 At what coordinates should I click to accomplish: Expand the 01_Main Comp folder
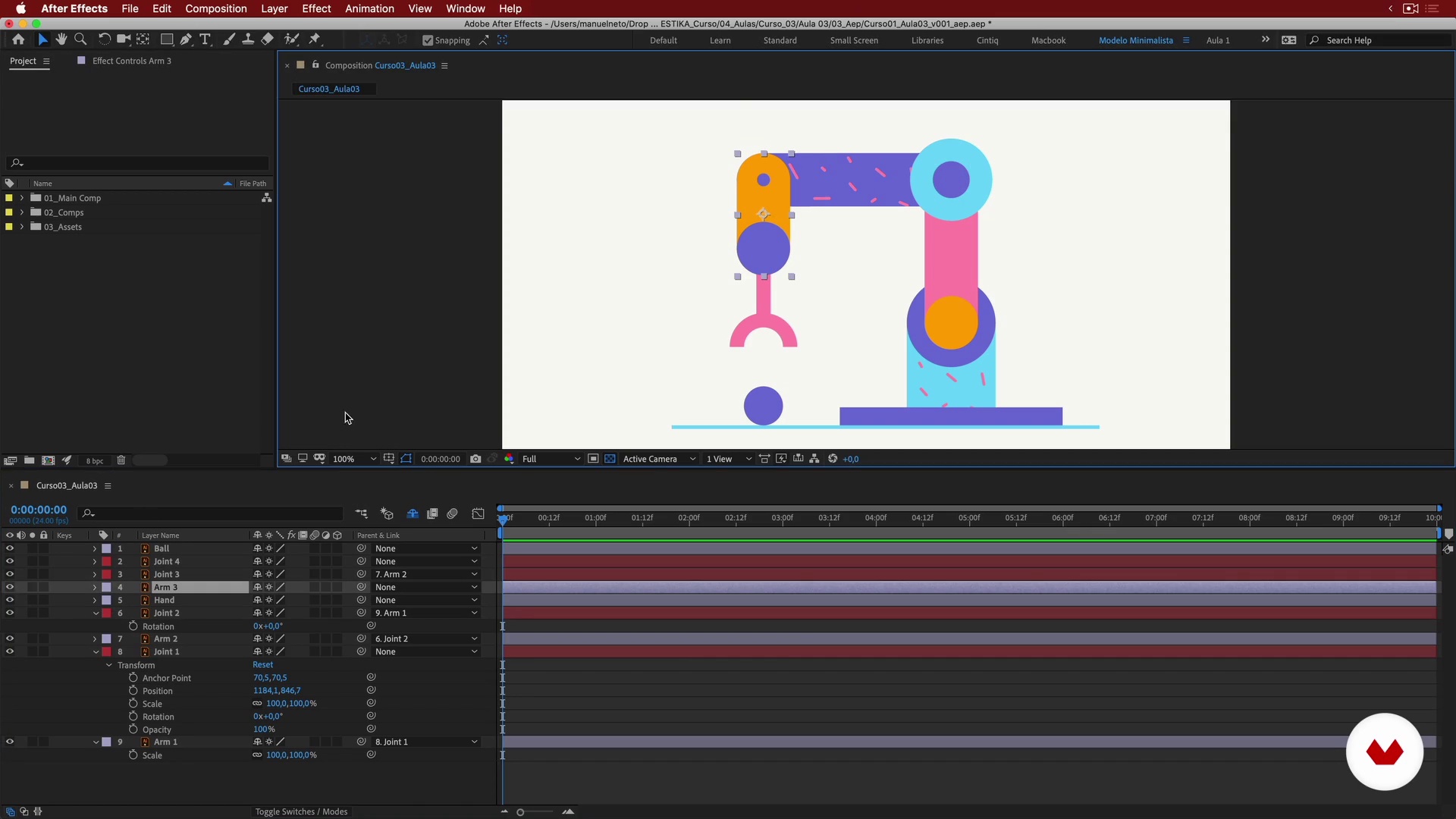pos(22,198)
